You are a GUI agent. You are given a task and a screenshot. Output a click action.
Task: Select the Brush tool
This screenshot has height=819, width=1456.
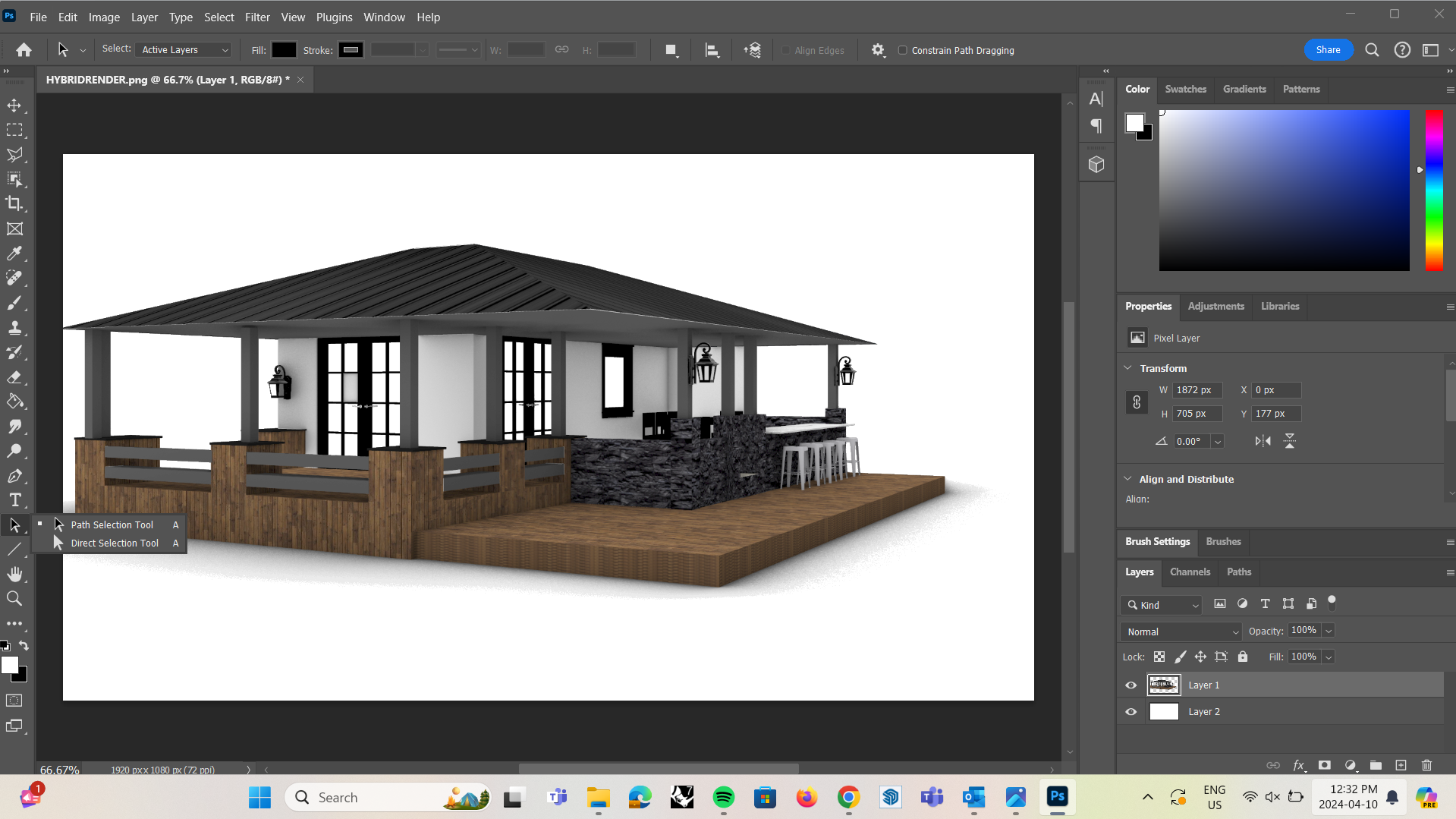point(14,303)
